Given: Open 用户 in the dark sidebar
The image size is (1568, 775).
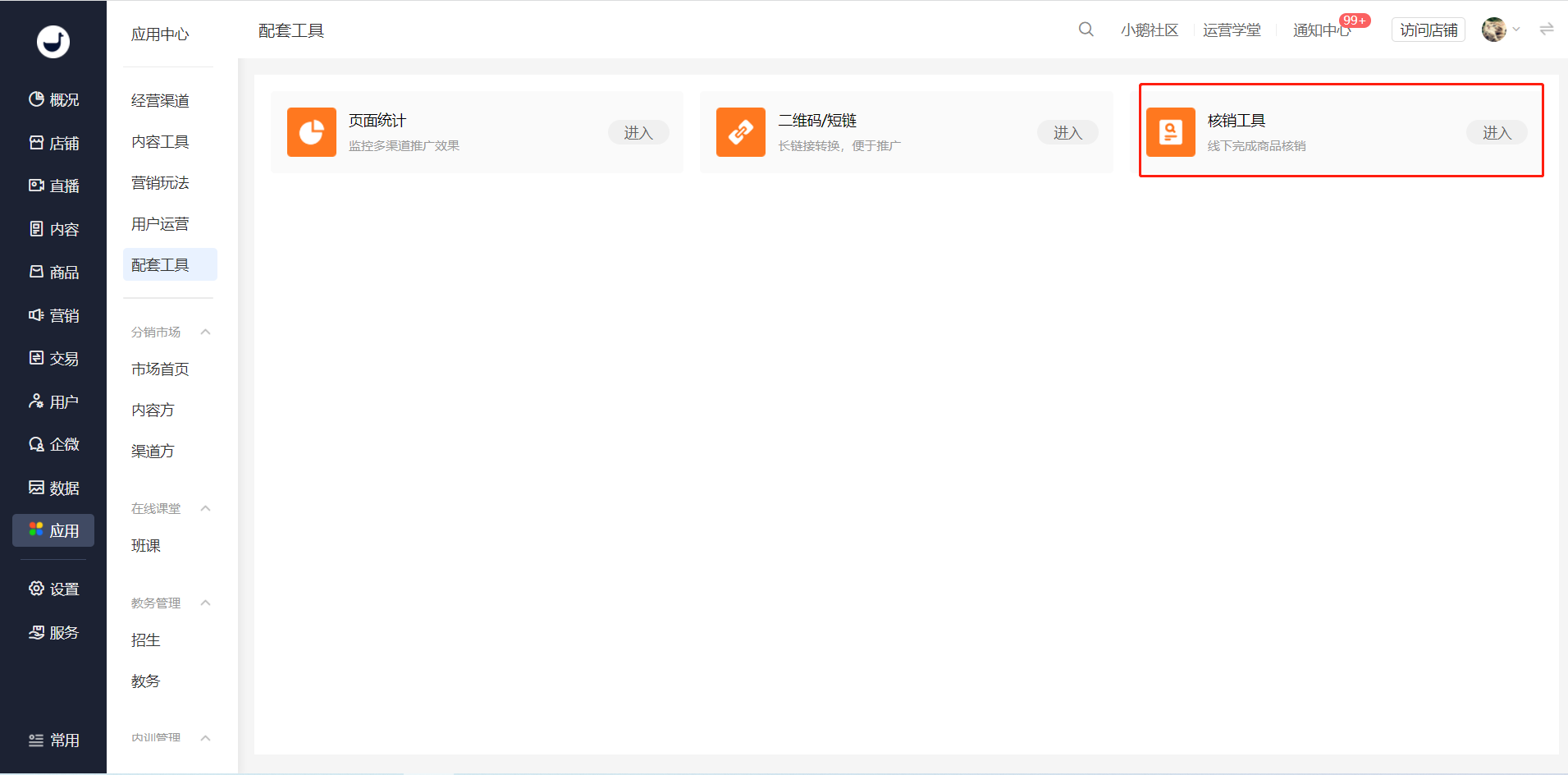Looking at the screenshot, I should [53, 401].
